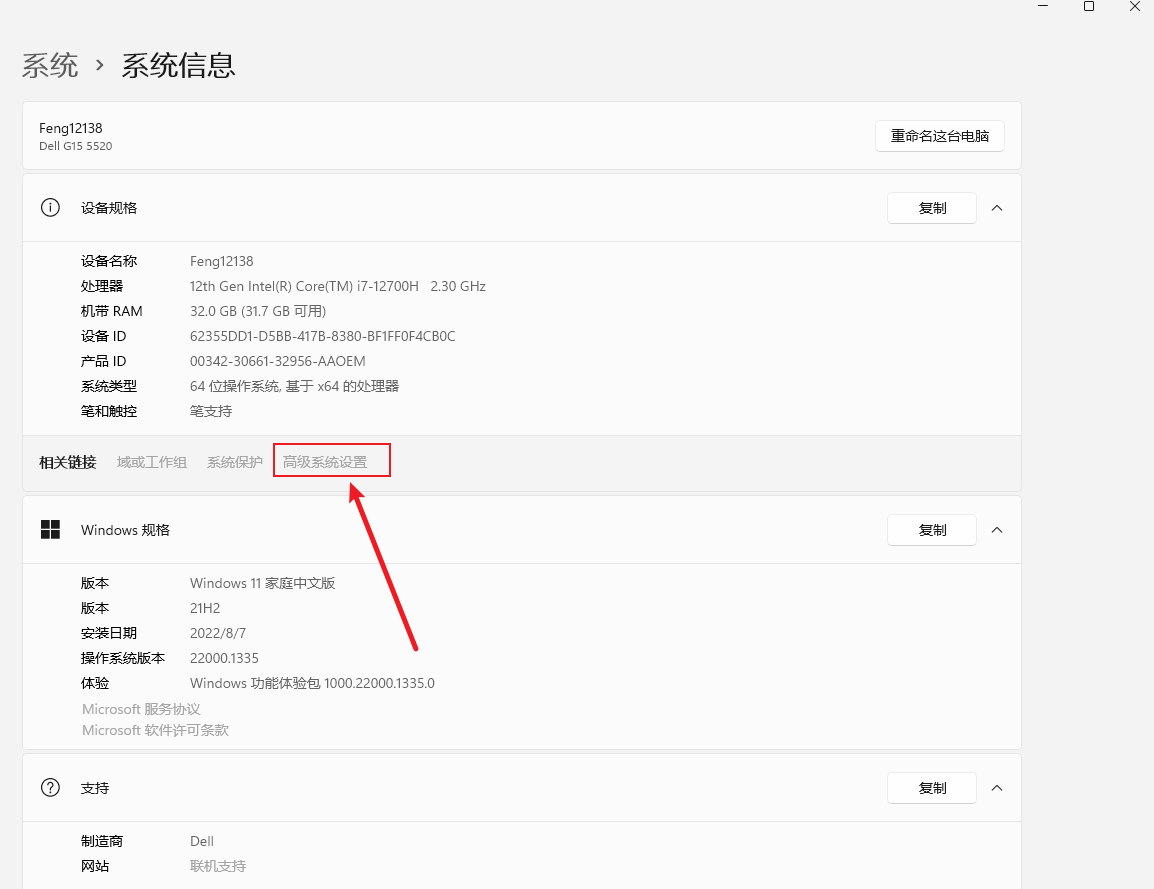The image size is (1154, 889).
Task: Select system type 64 位操作系统 text
Action: coord(294,386)
